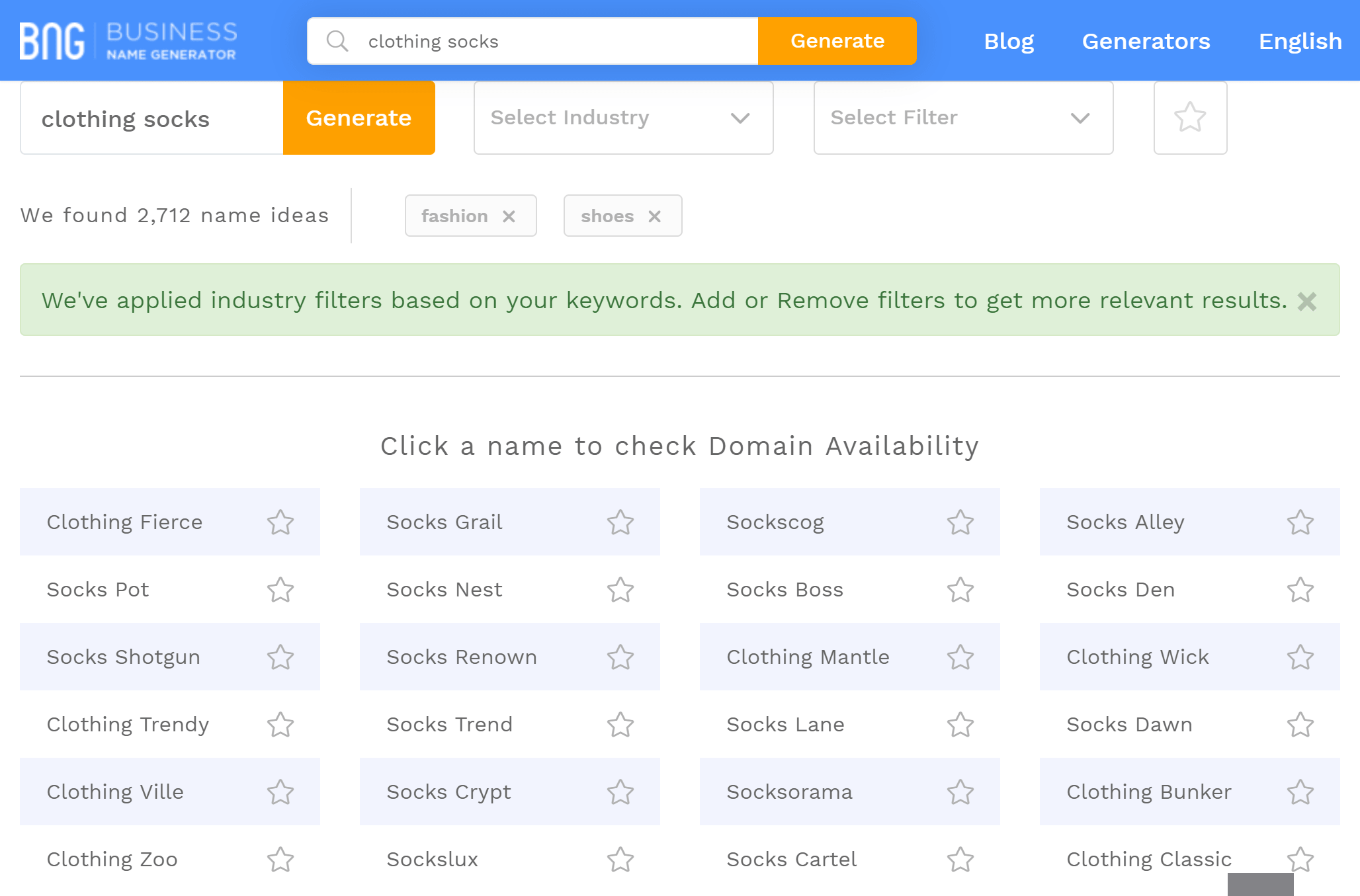The image size is (1360, 896).
Task: Click the dismiss icon on fashion filter
Action: point(510,215)
